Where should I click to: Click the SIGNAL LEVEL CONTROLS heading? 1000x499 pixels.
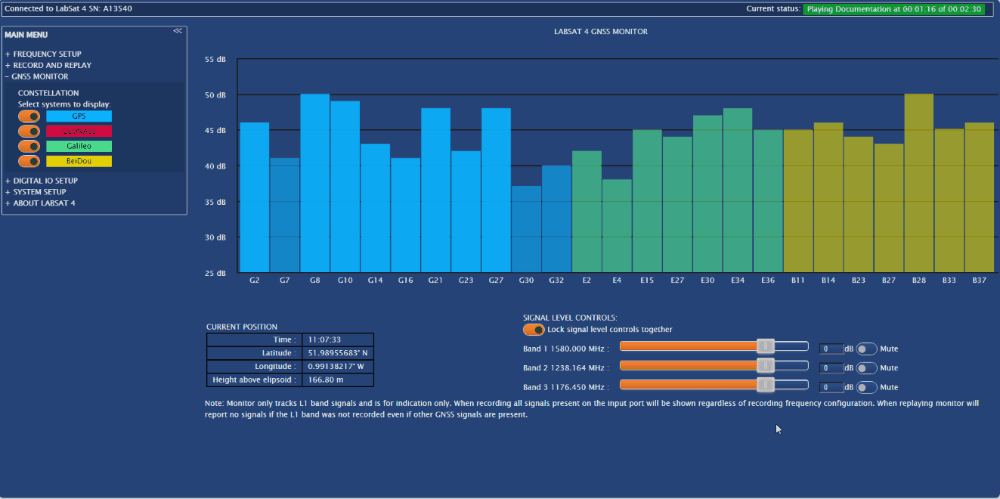point(570,317)
